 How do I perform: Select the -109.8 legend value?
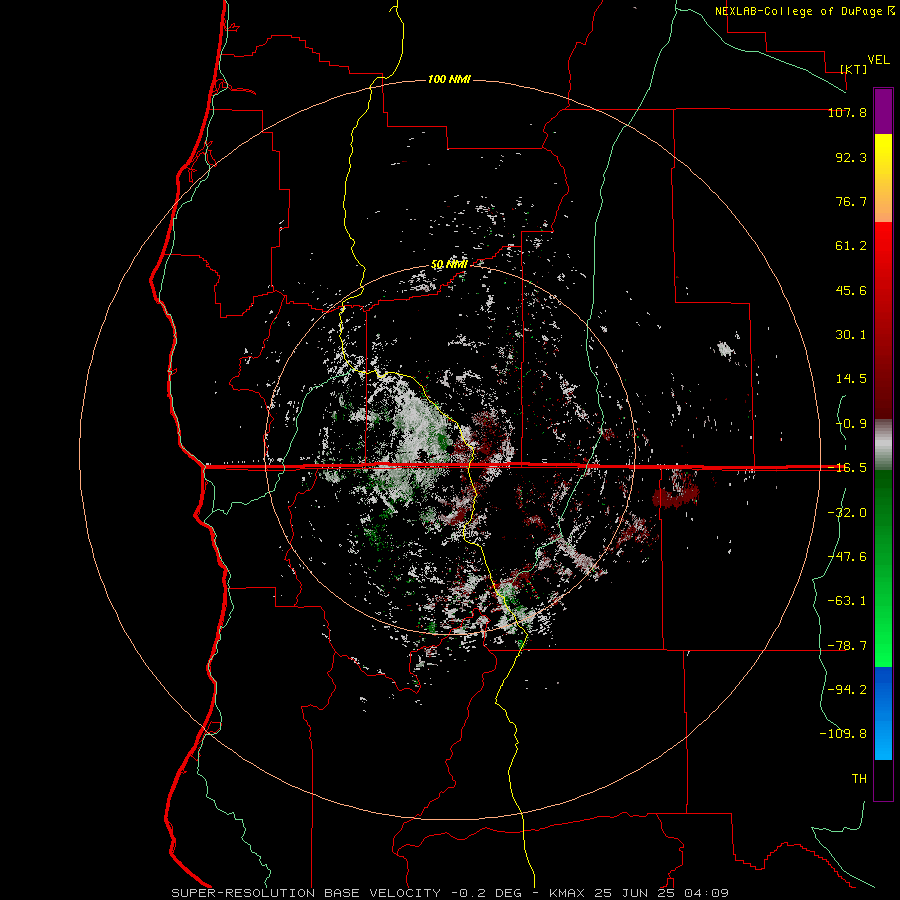click(843, 734)
